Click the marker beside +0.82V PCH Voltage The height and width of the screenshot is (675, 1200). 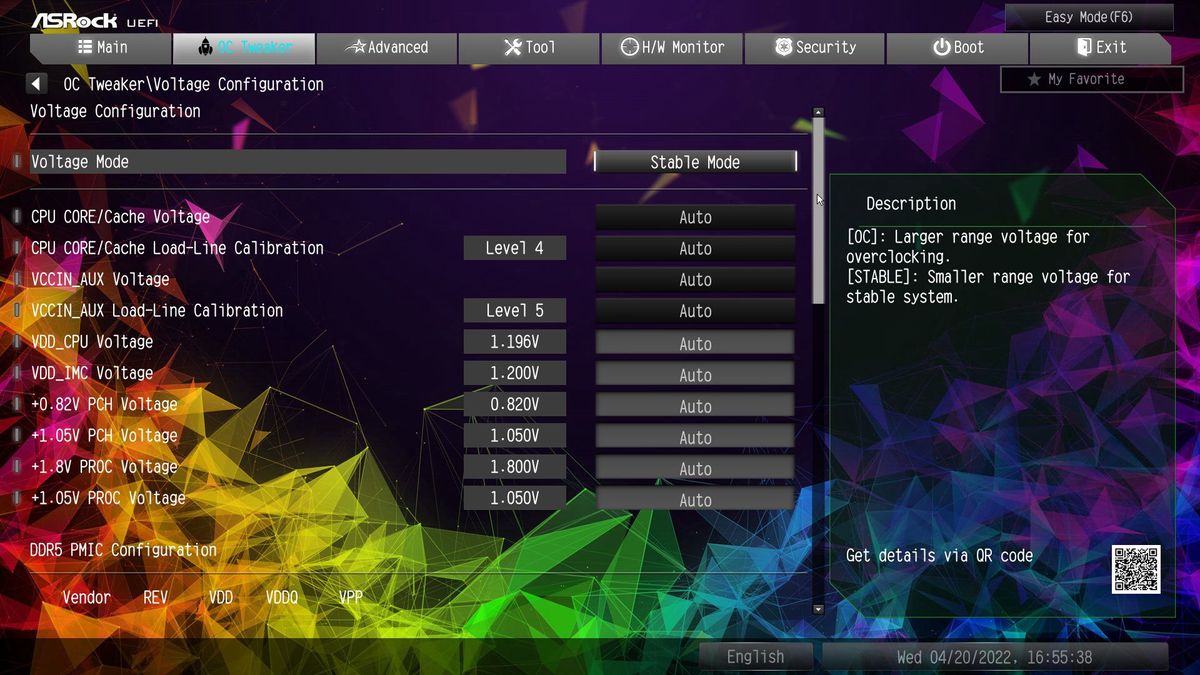pyautogui.click(x=17, y=404)
